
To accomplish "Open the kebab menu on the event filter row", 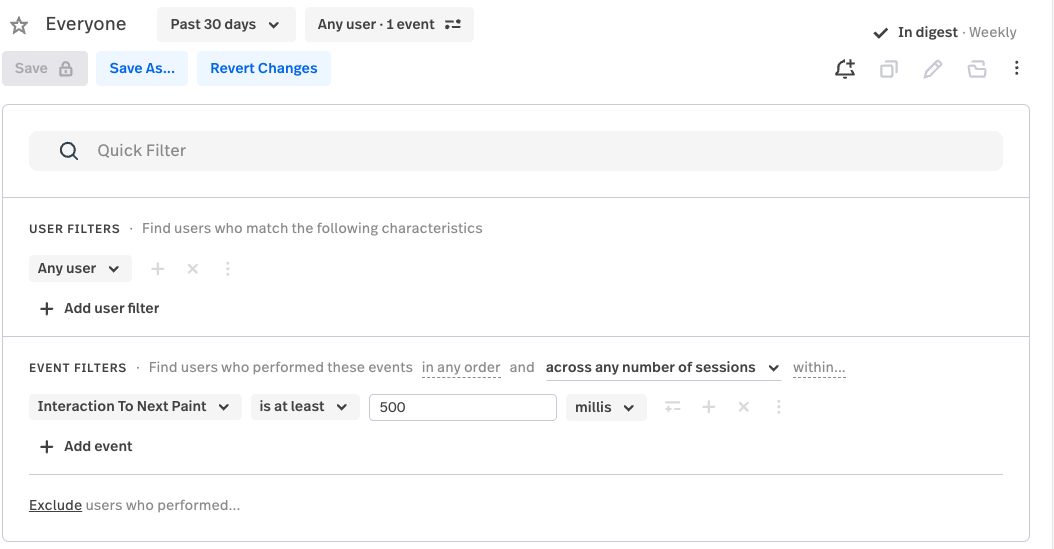I will pos(778,407).
